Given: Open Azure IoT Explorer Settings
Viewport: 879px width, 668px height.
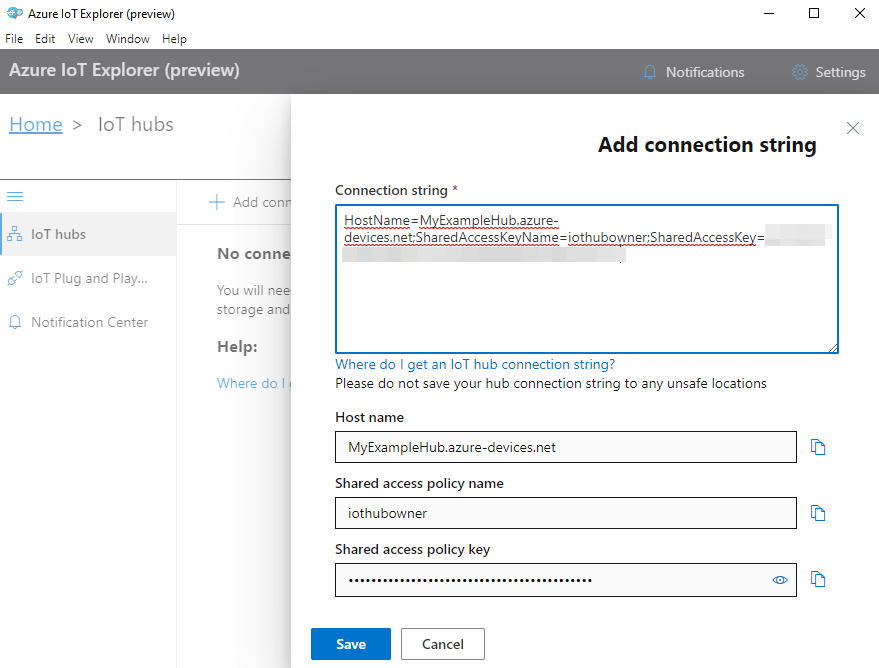Looking at the screenshot, I should (x=828, y=71).
